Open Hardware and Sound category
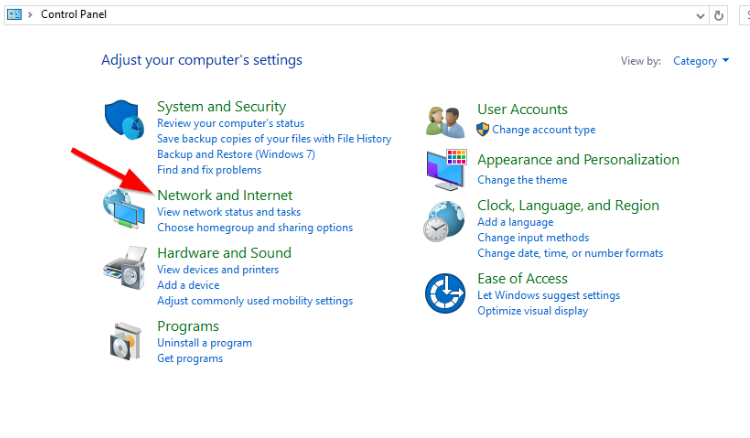750x438 pixels. [224, 252]
